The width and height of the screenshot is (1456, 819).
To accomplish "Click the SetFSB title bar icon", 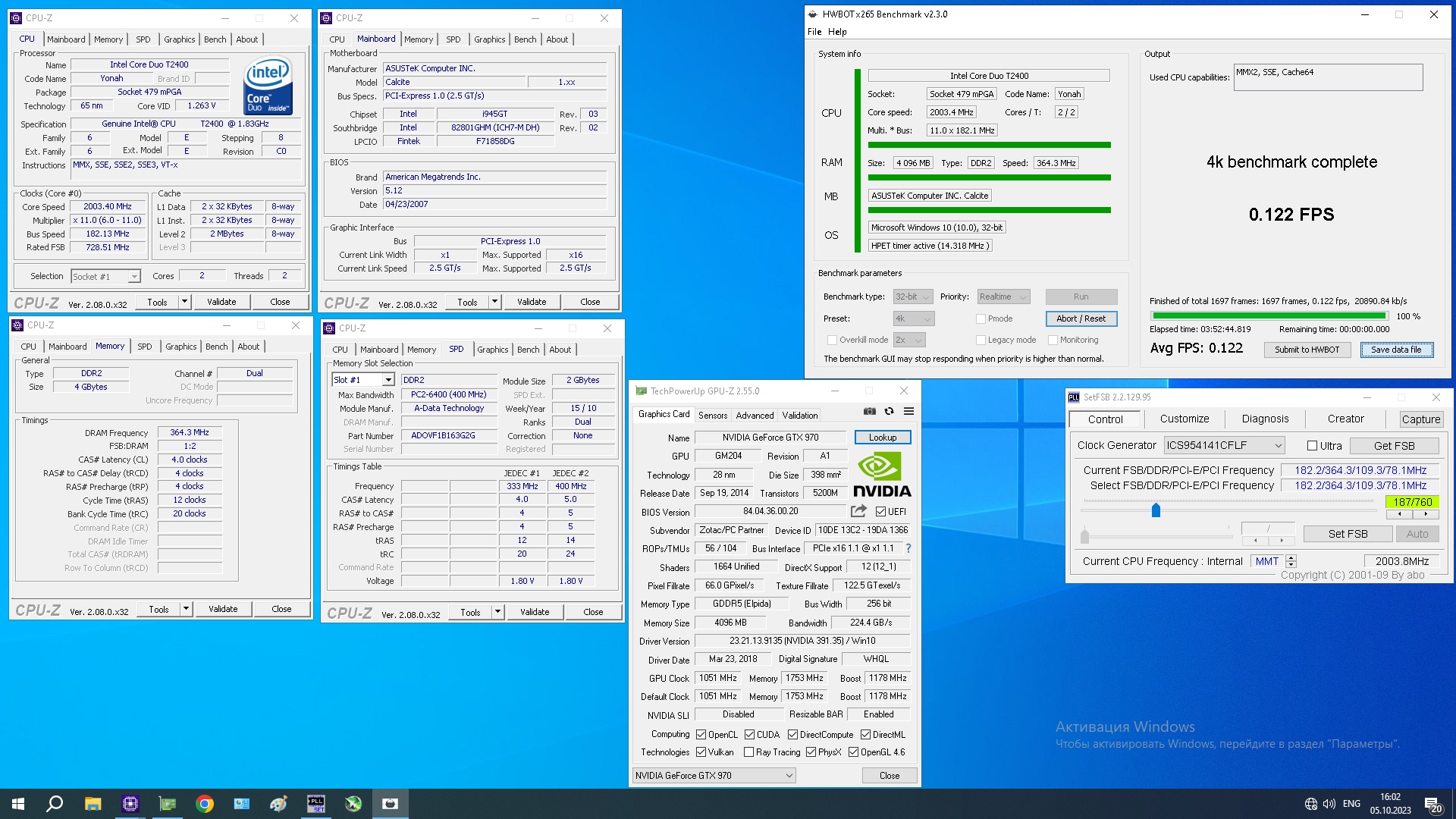I will coord(1074,397).
